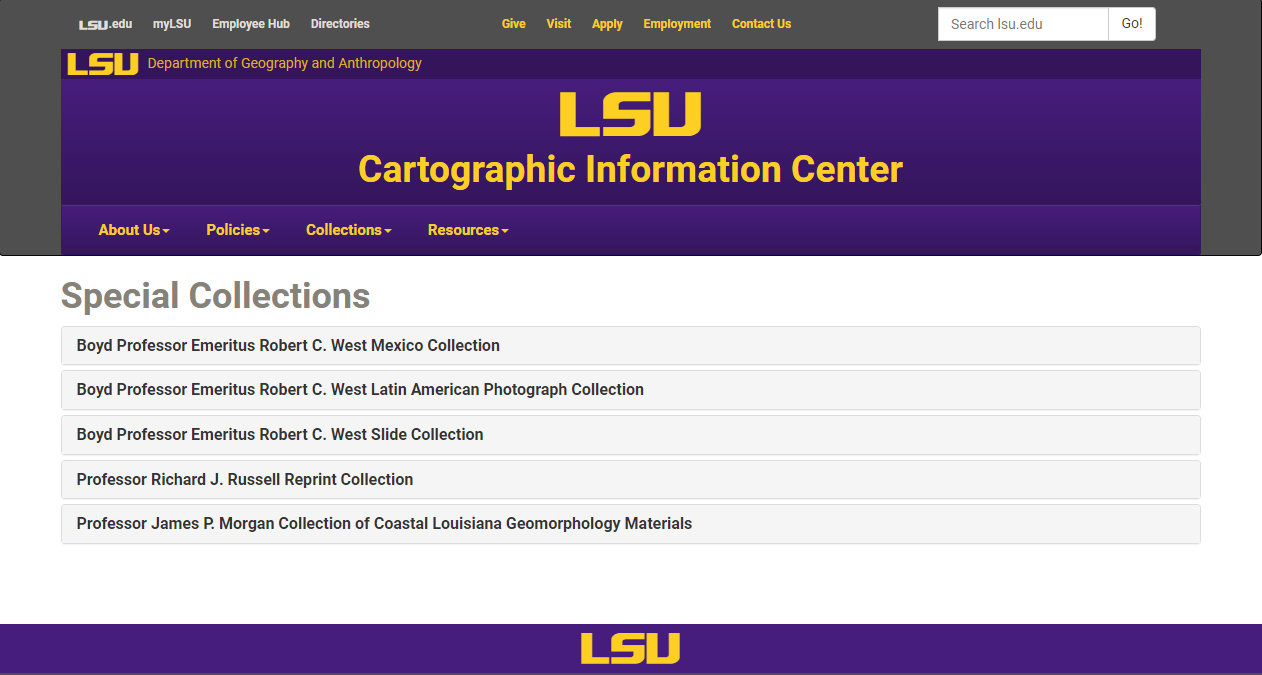The height and width of the screenshot is (675, 1262).
Task: Expand the Richard J. Russell Reprint Collection panel
Action: tap(631, 479)
